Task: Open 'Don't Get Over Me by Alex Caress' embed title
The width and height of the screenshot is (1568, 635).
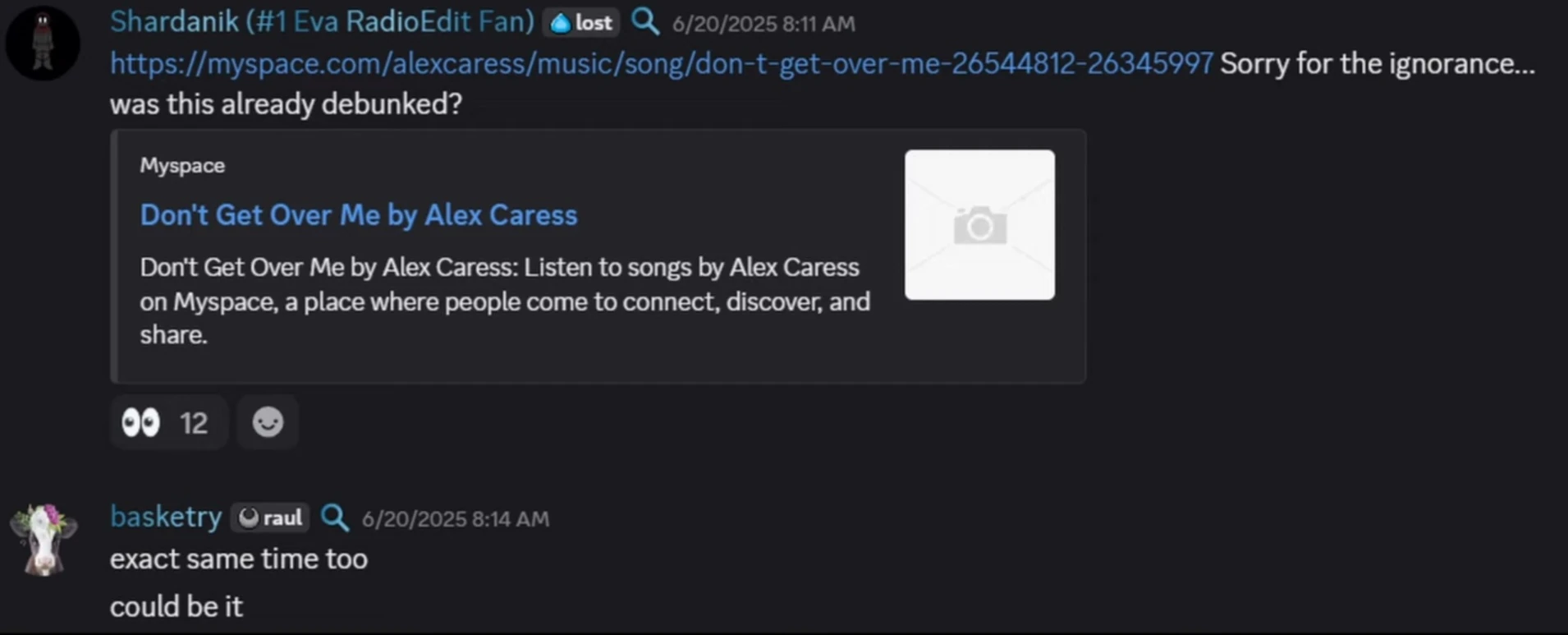Action: click(358, 215)
